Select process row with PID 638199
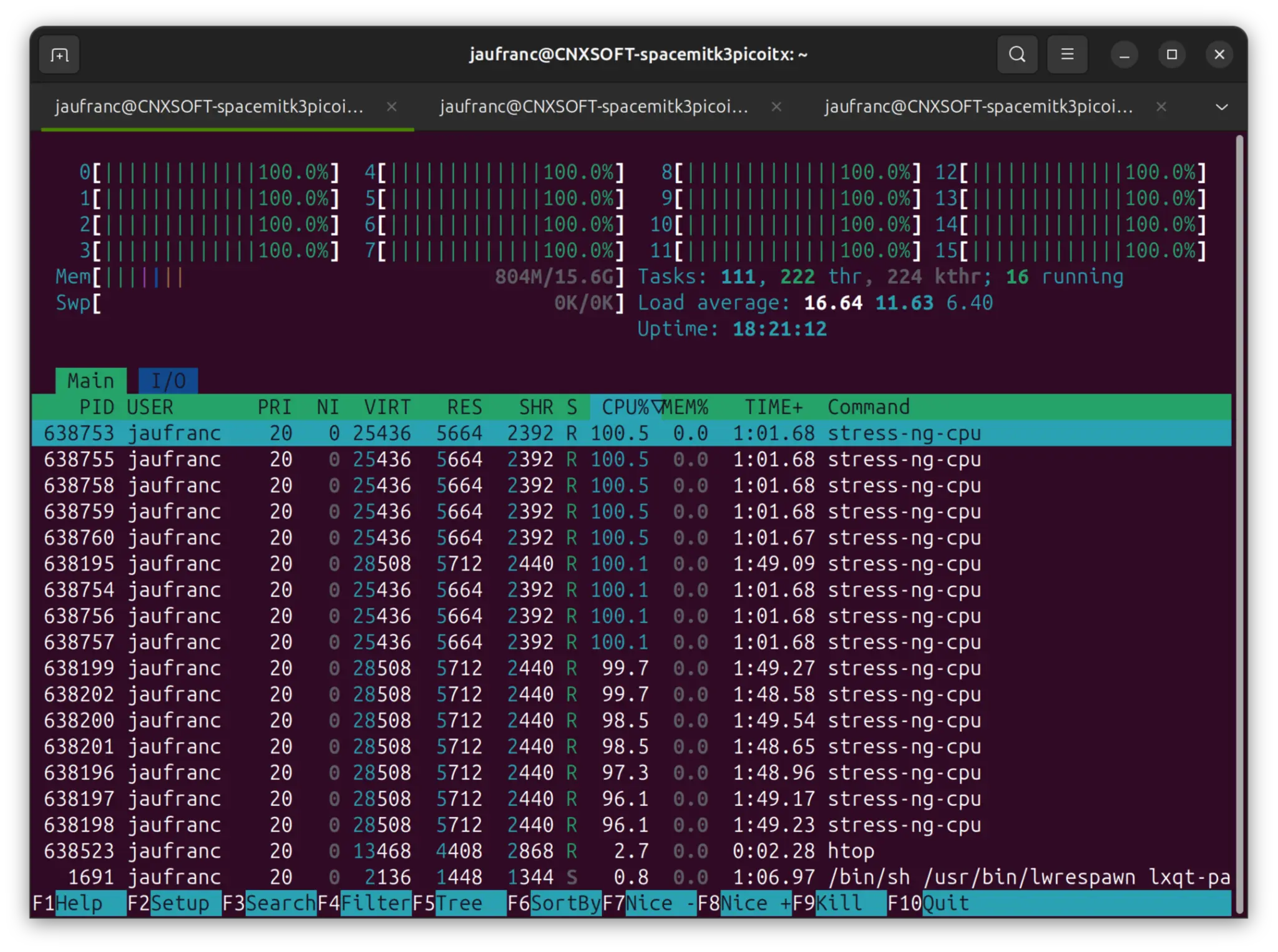The image size is (1278, 952). point(632,668)
